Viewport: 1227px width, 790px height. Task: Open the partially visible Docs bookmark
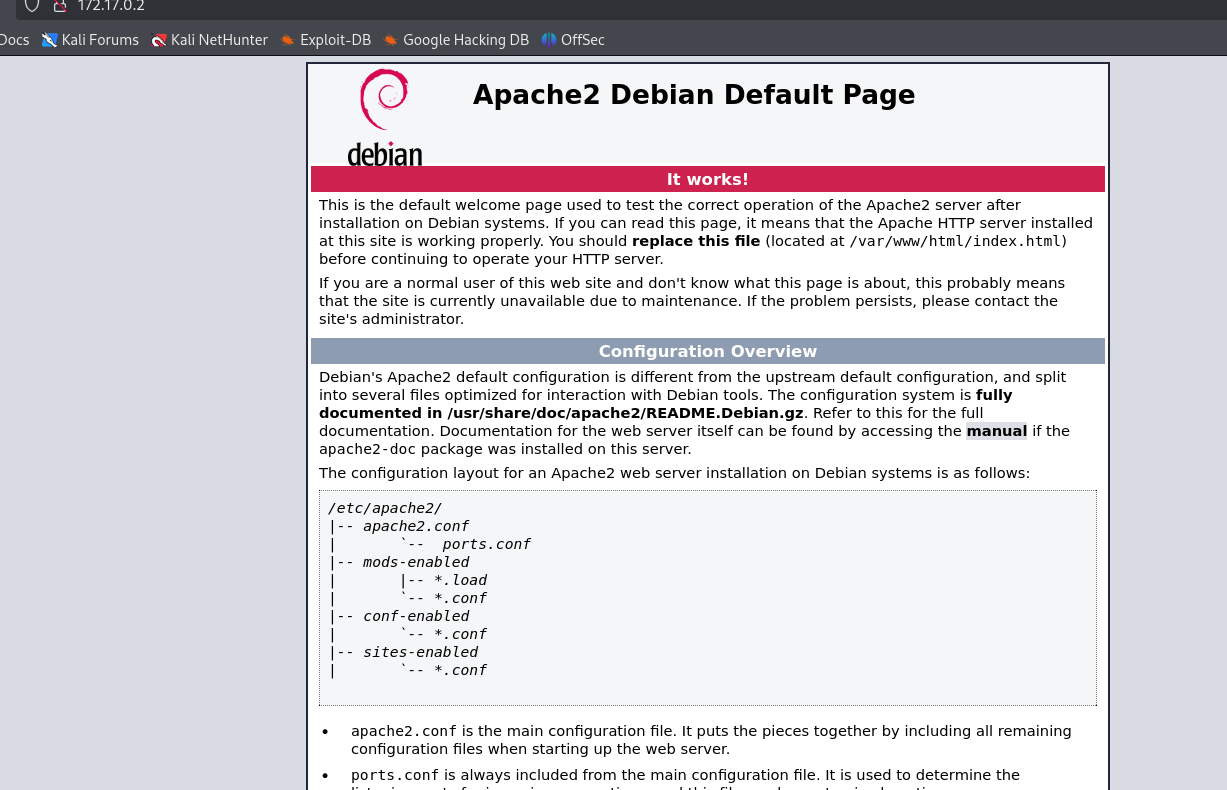(x=15, y=40)
